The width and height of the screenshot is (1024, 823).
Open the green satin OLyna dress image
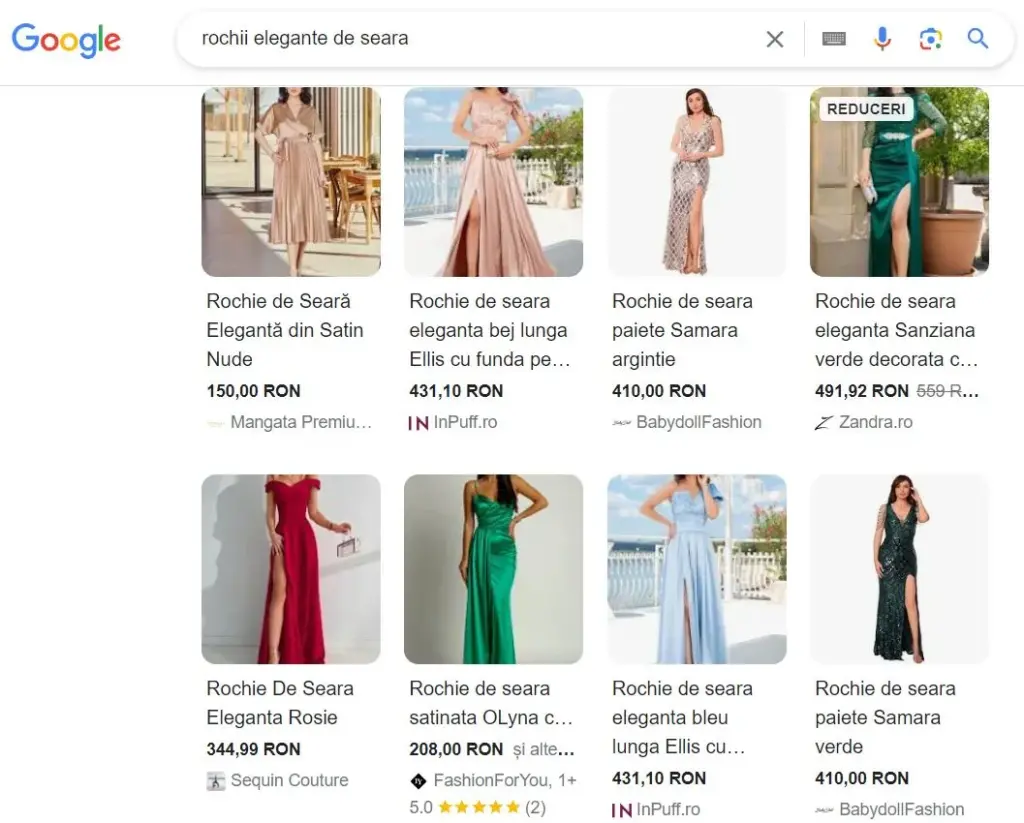pos(493,569)
